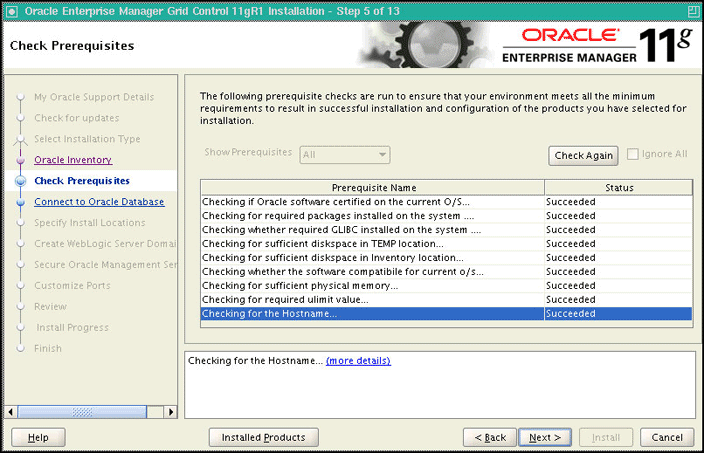Click the Help button
Image resolution: width=704 pixels, height=453 pixels.
pos(38,437)
